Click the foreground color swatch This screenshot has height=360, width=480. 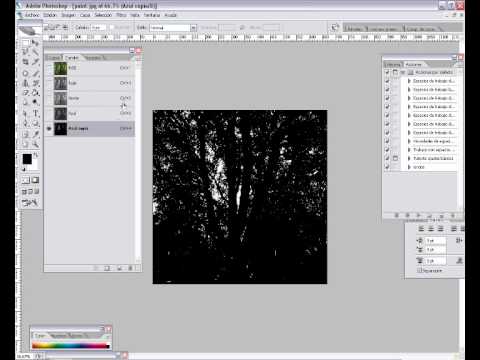coord(27,159)
